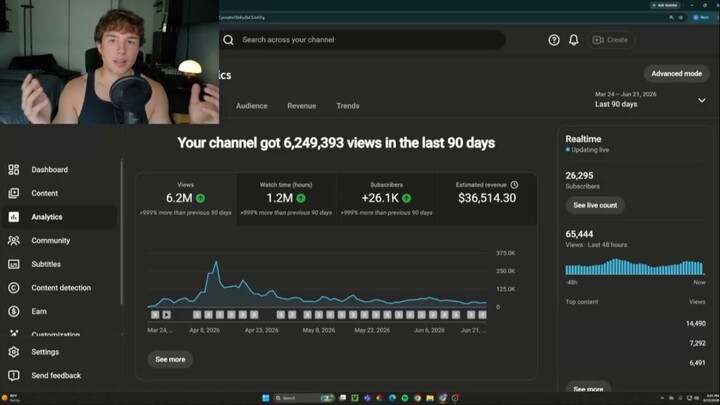Expand the Last 90 days date range
The height and width of the screenshot is (405, 720).
702,100
